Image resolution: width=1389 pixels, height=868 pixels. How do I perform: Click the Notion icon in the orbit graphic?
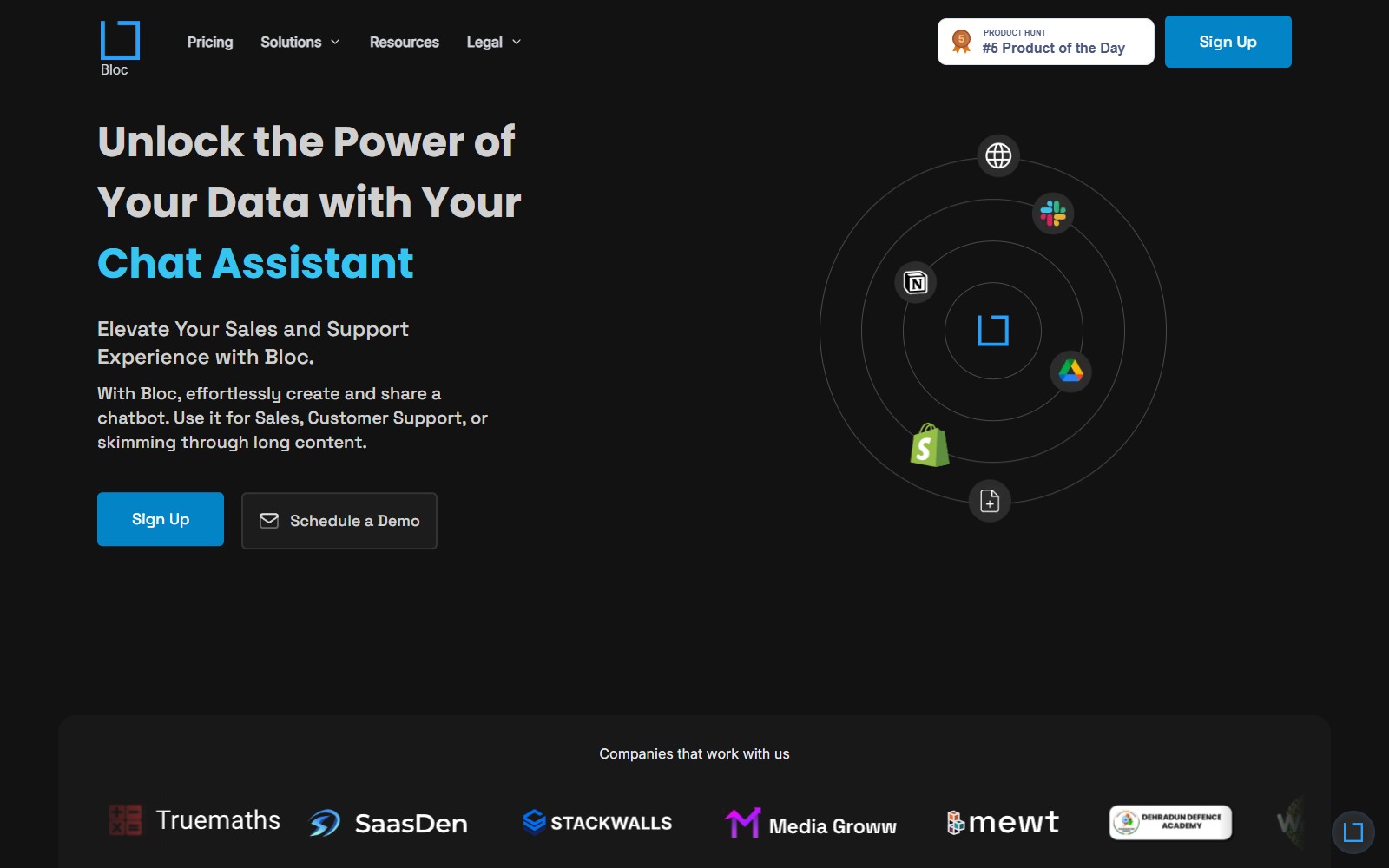tap(916, 282)
